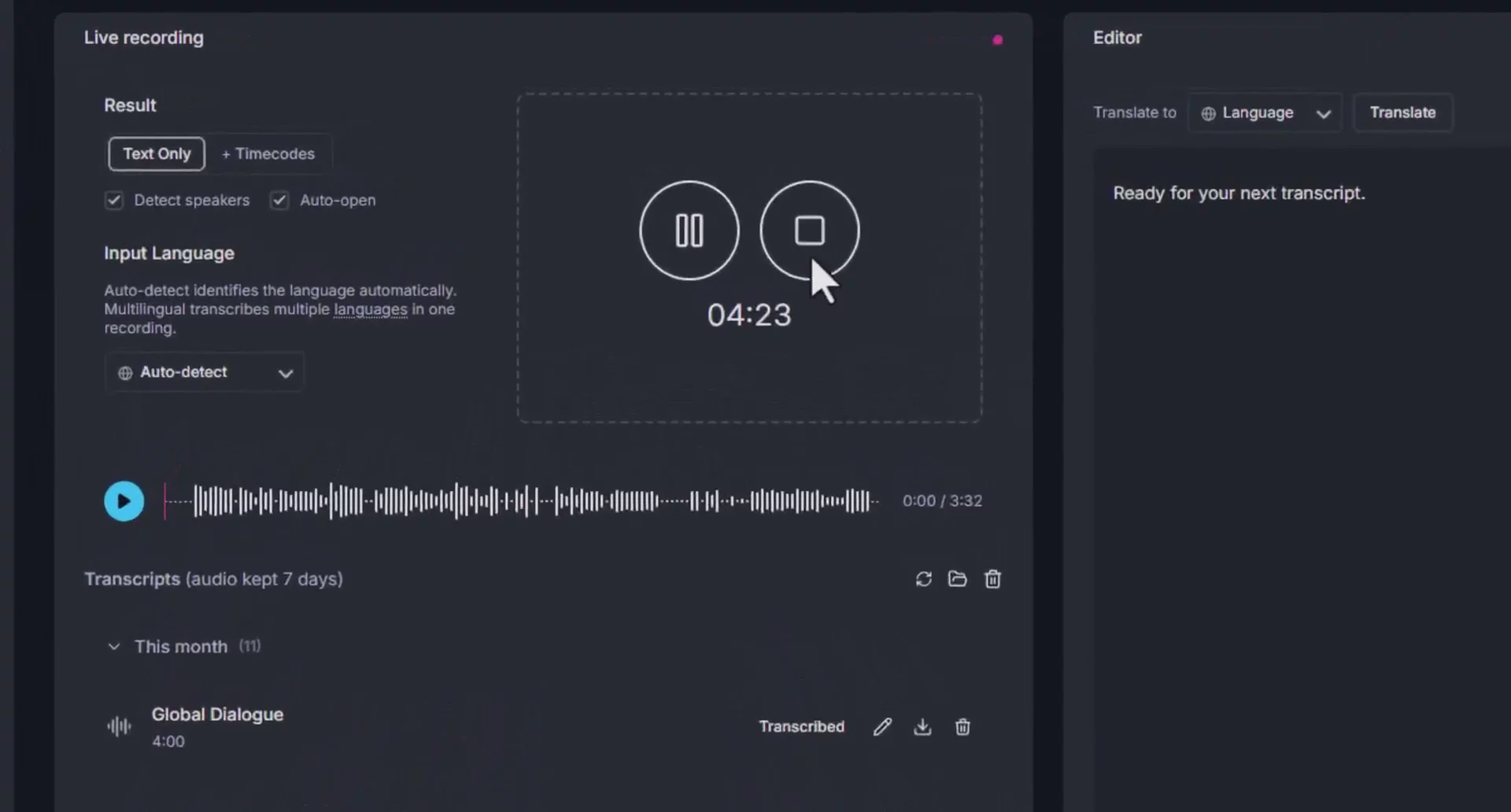Click the 04:23 recording timer
Viewport: 1511px width, 812px height.
(749, 316)
